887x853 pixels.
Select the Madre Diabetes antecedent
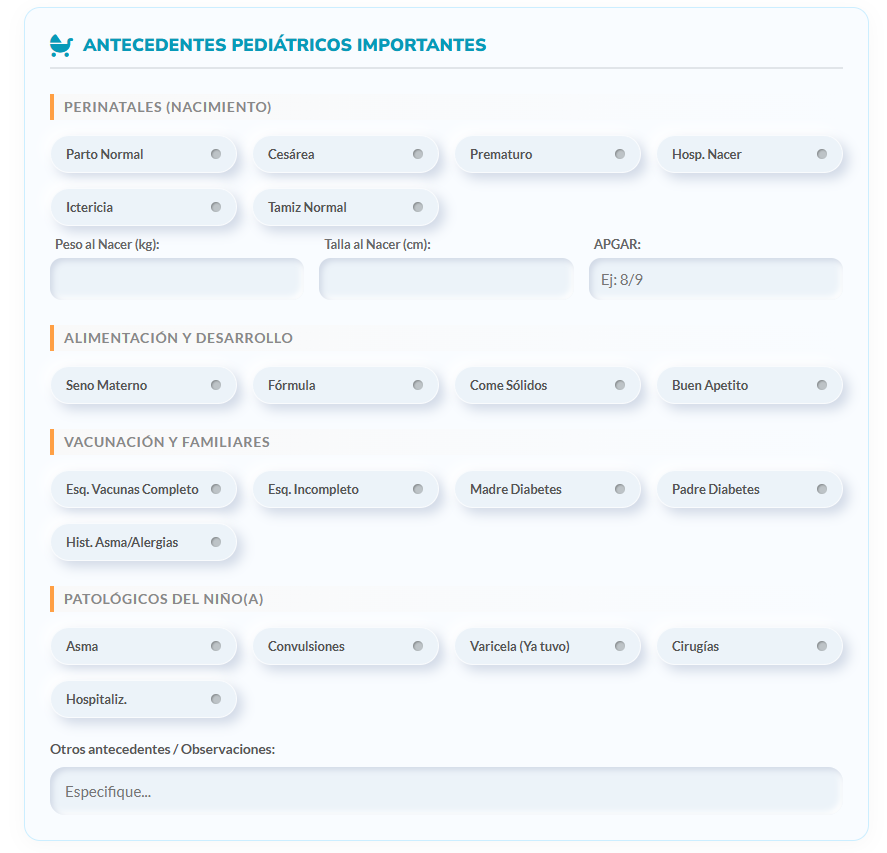pyautogui.click(x=548, y=489)
